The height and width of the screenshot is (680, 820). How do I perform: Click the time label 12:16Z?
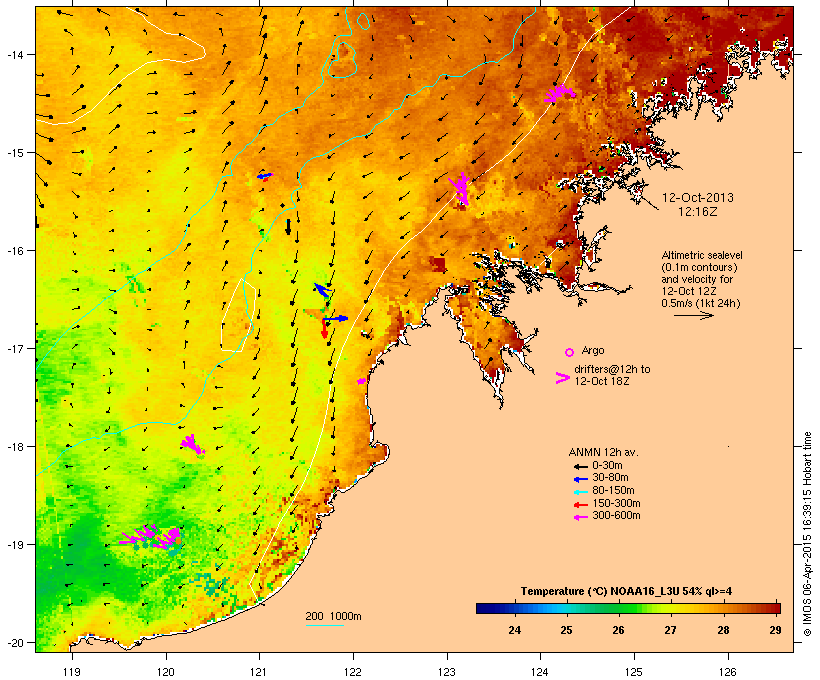click(x=698, y=212)
